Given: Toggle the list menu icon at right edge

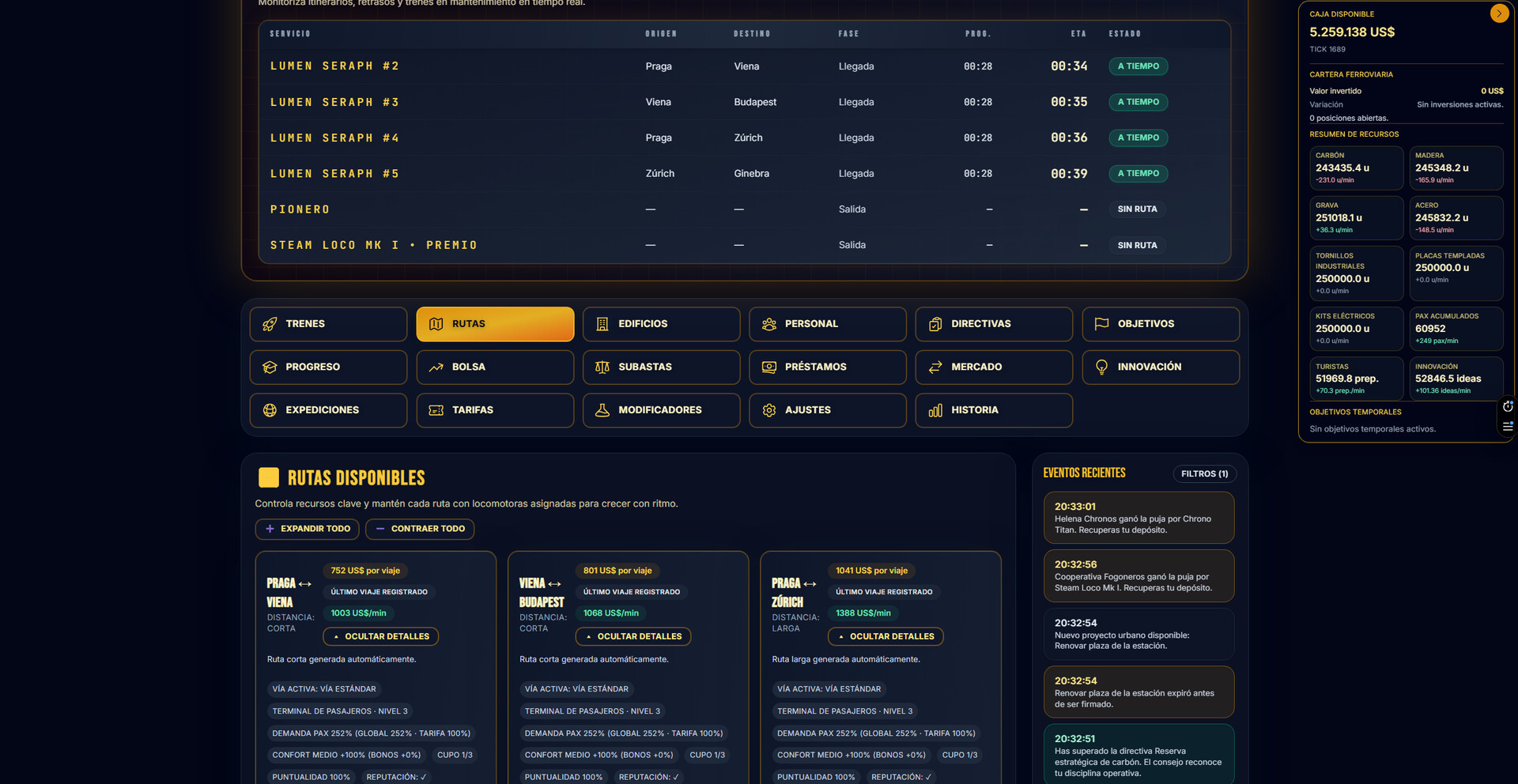Looking at the screenshot, I should pos(1508,426).
